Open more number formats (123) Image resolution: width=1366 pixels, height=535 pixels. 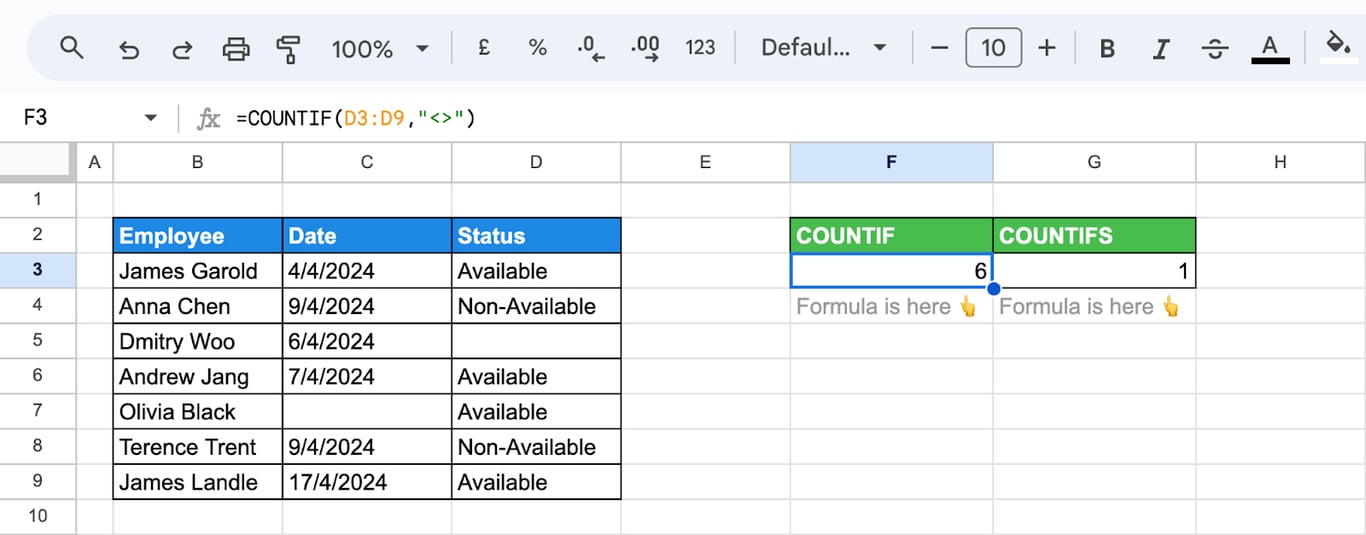pyautogui.click(x=700, y=47)
